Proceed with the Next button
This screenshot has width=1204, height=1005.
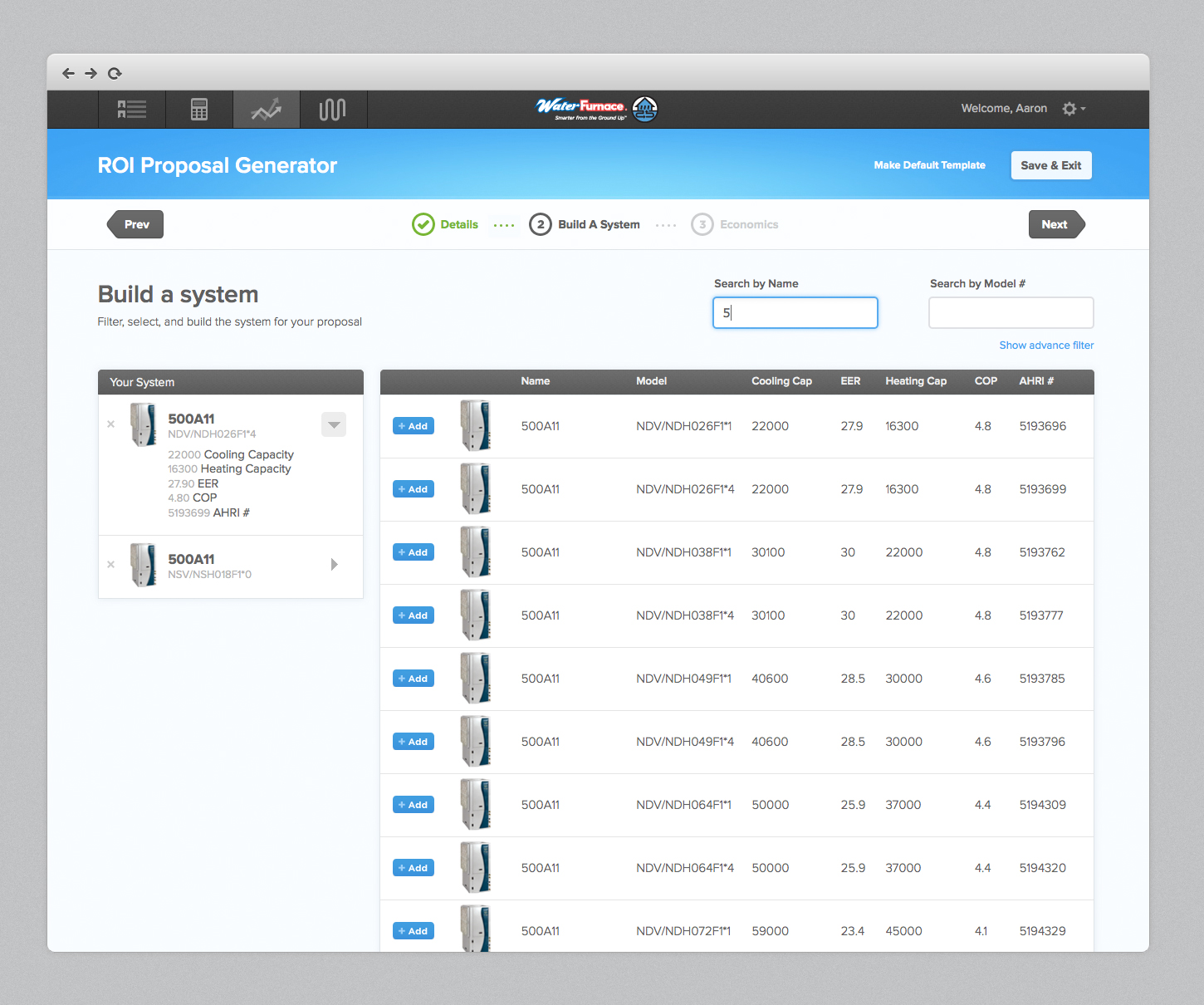click(1057, 224)
